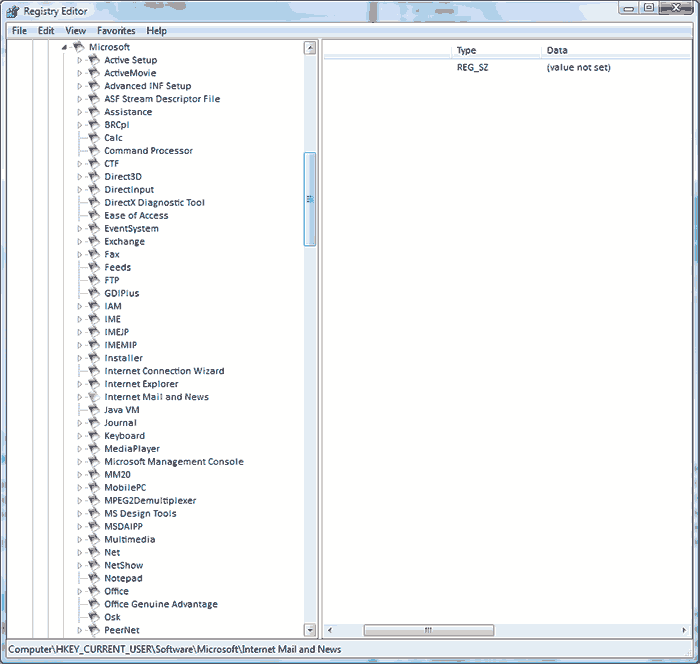The height and width of the screenshot is (664, 700).
Task: Click the Java VM folder icon
Action: point(94,409)
